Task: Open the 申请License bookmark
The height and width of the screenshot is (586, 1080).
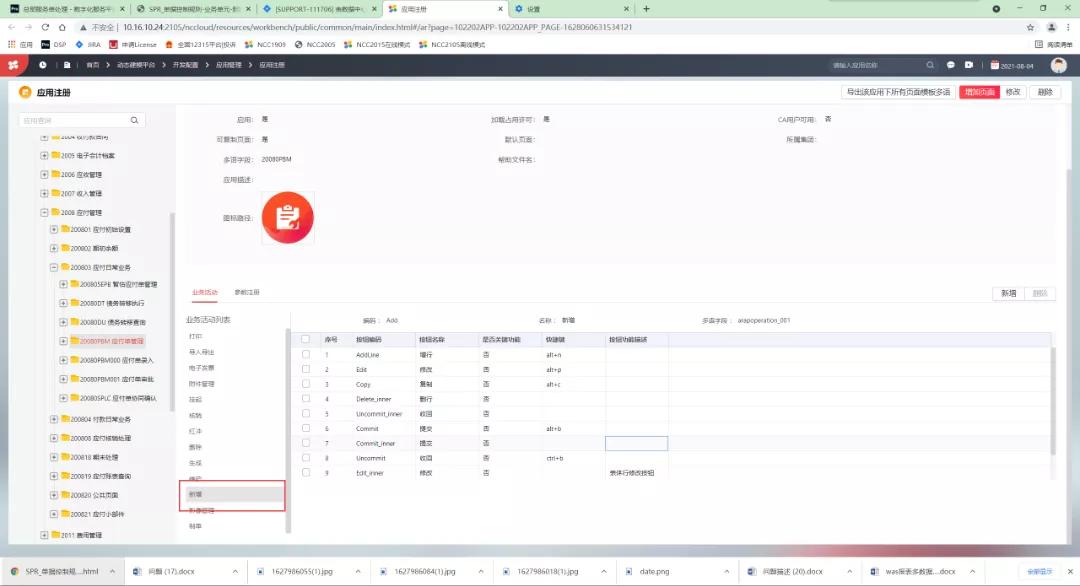Action: pos(133,44)
